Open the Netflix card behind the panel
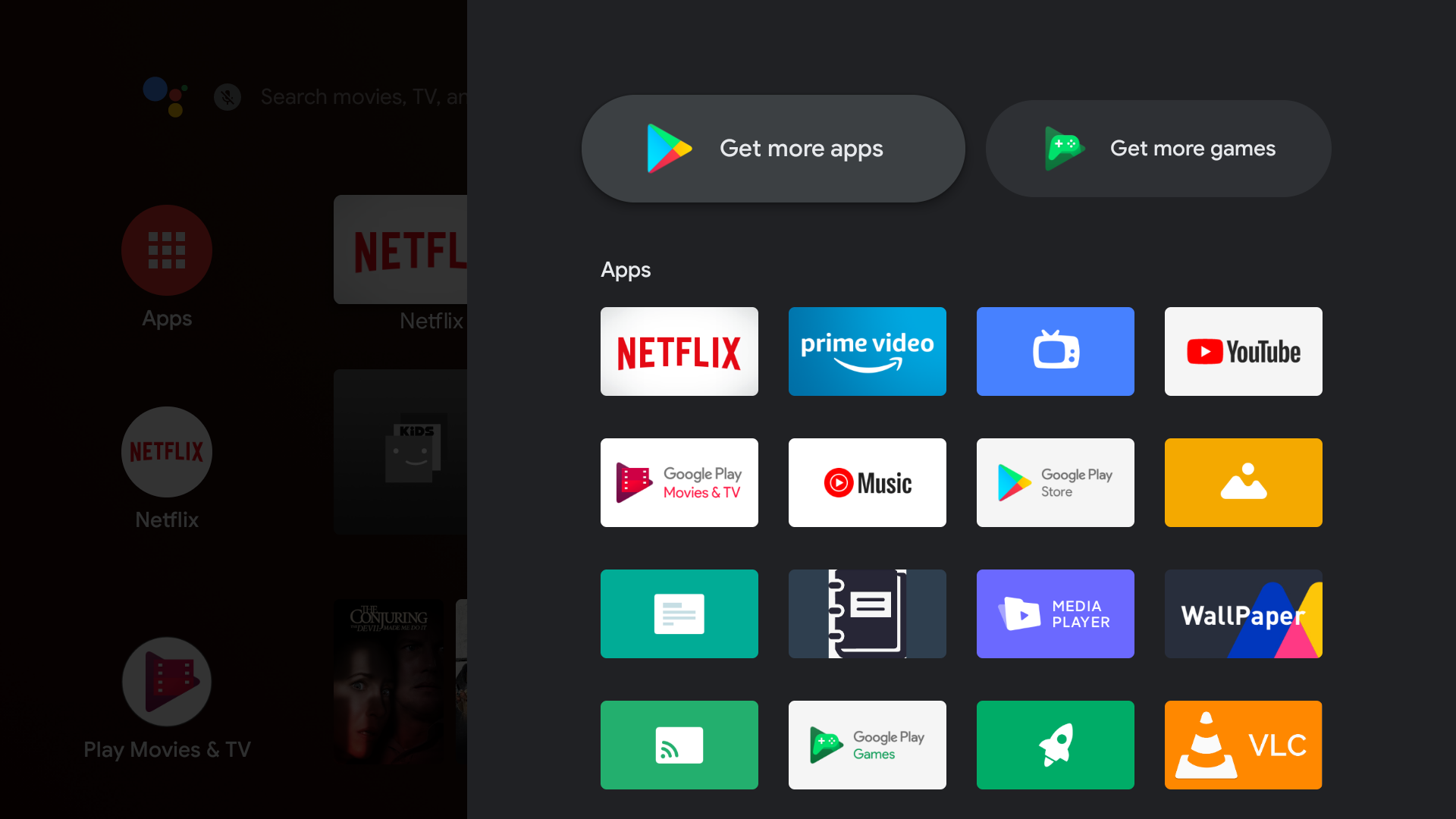 (x=400, y=249)
